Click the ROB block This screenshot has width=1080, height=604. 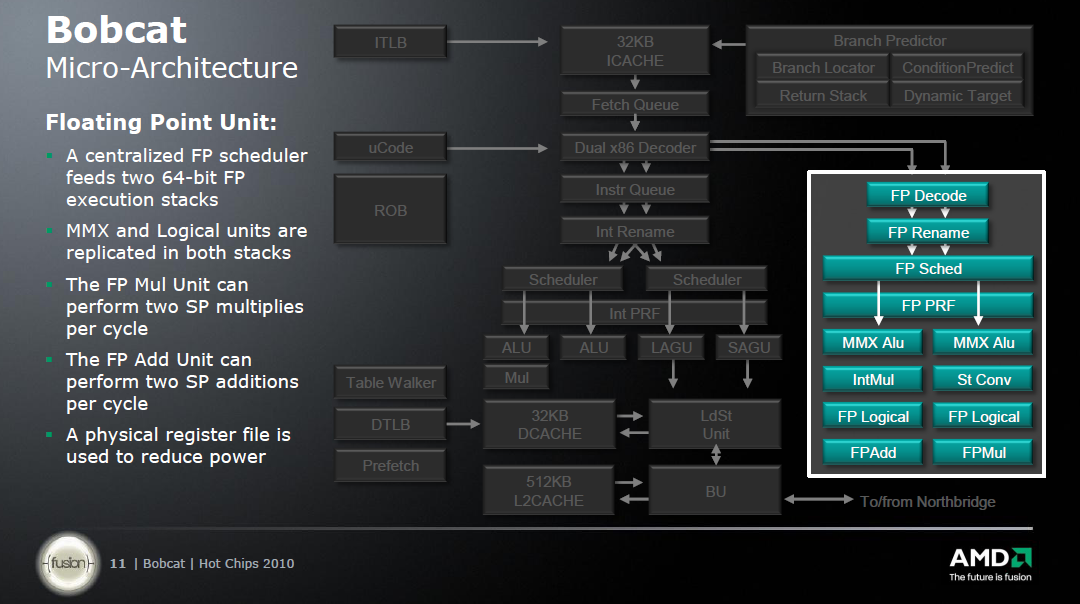[x=390, y=211]
